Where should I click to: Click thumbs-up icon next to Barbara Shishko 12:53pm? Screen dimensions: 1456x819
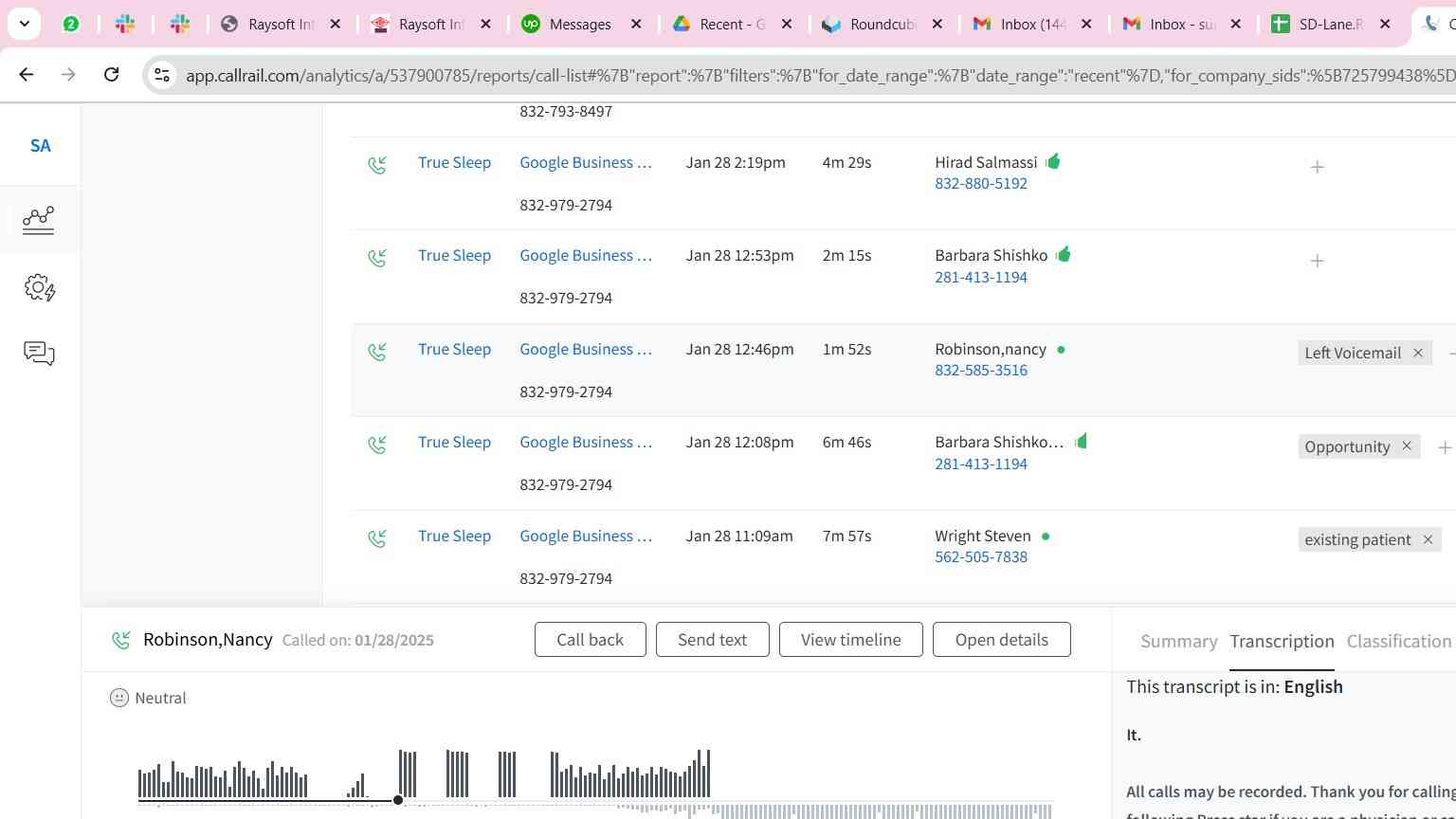pyautogui.click(x=1064, y=254)
